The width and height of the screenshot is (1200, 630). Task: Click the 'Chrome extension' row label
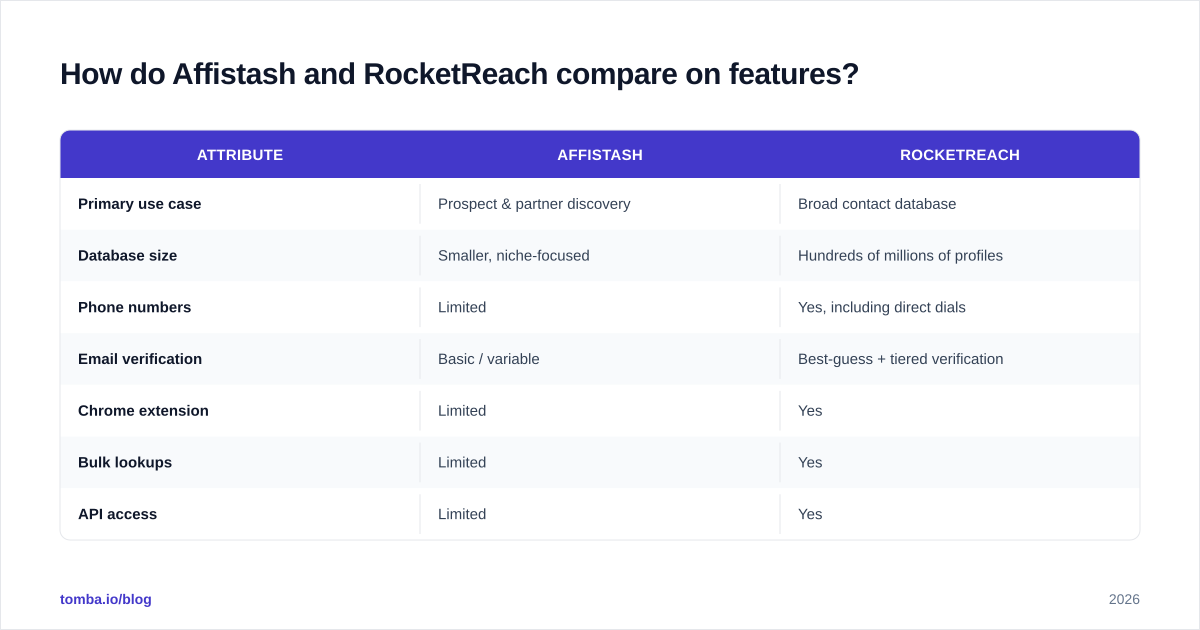(x=144, y=411)
